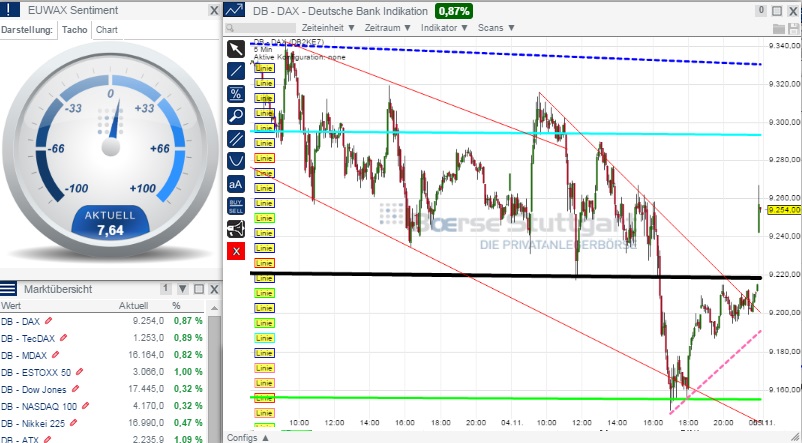Open saved chart folder icon
802x443 pixels.
tap(778, 28)
